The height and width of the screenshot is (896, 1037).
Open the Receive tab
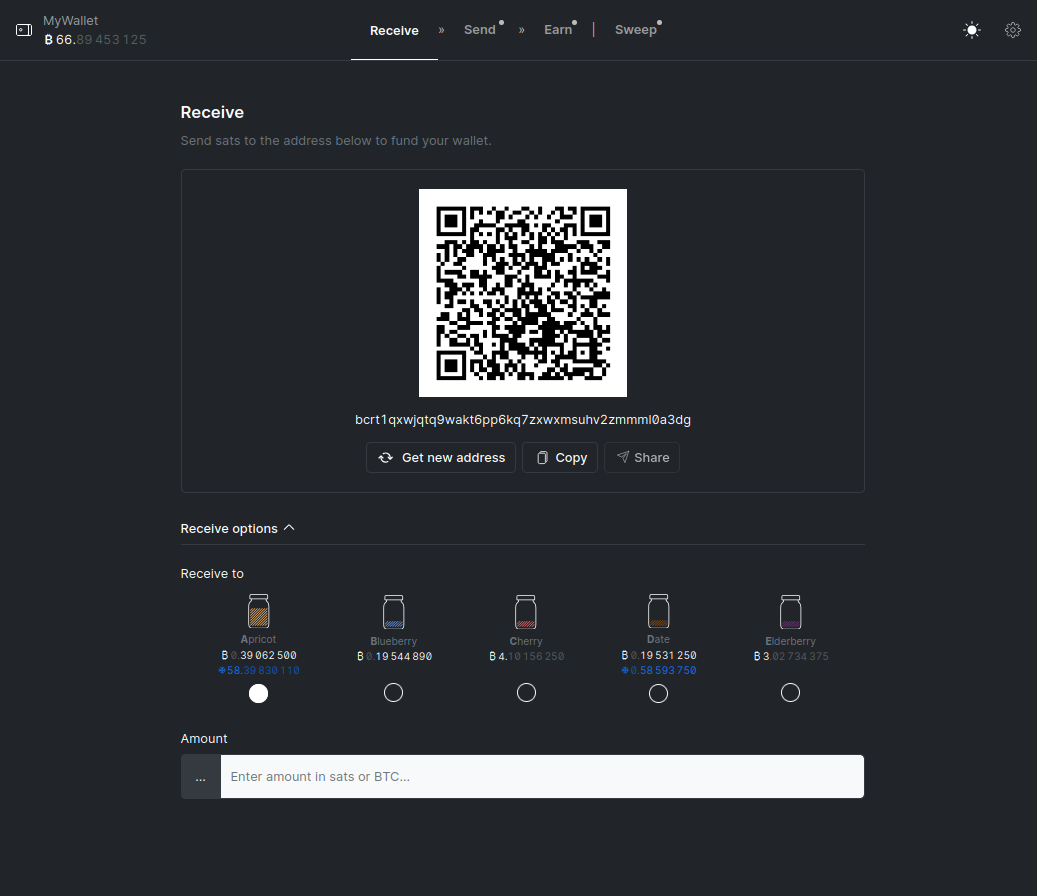point(394,30)
